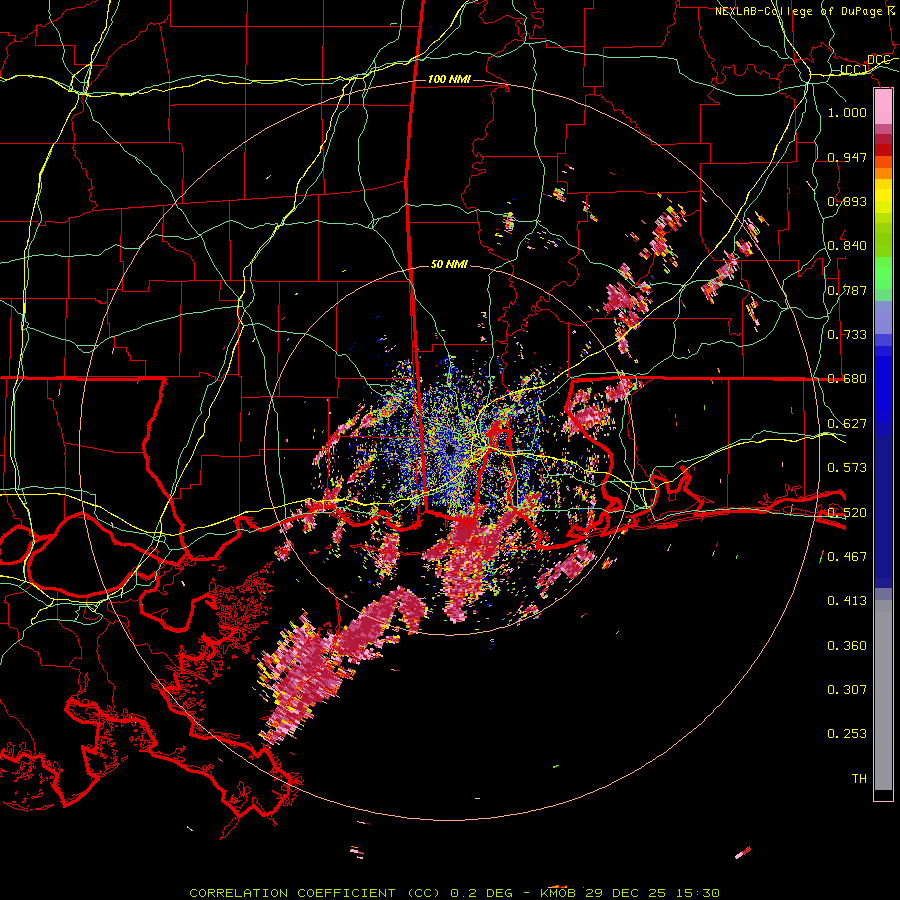900x900 pixels.
Task: Click the gray lower band of the color bar
Action: coord(883,695)
